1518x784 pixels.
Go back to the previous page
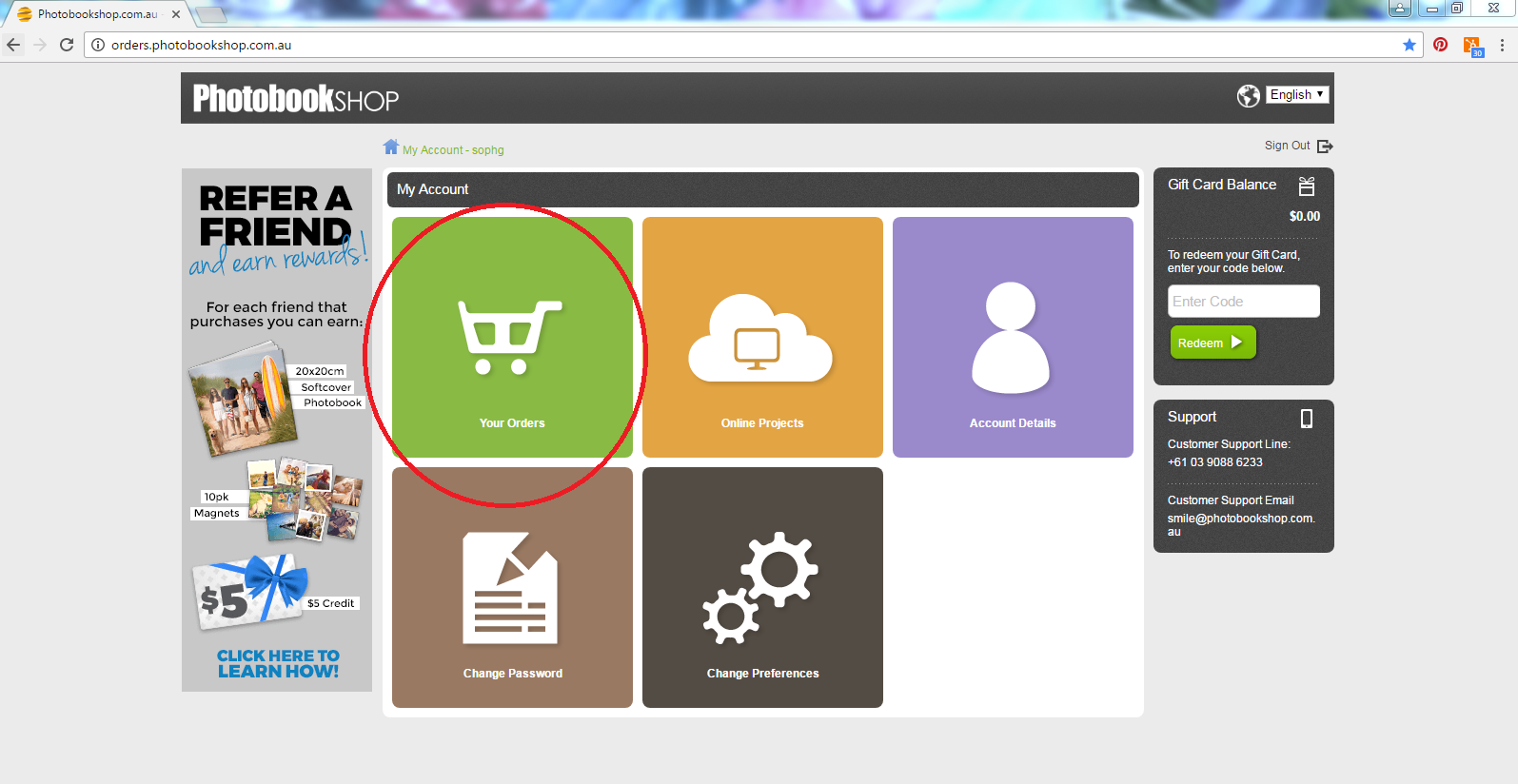(x=13, y=45)
